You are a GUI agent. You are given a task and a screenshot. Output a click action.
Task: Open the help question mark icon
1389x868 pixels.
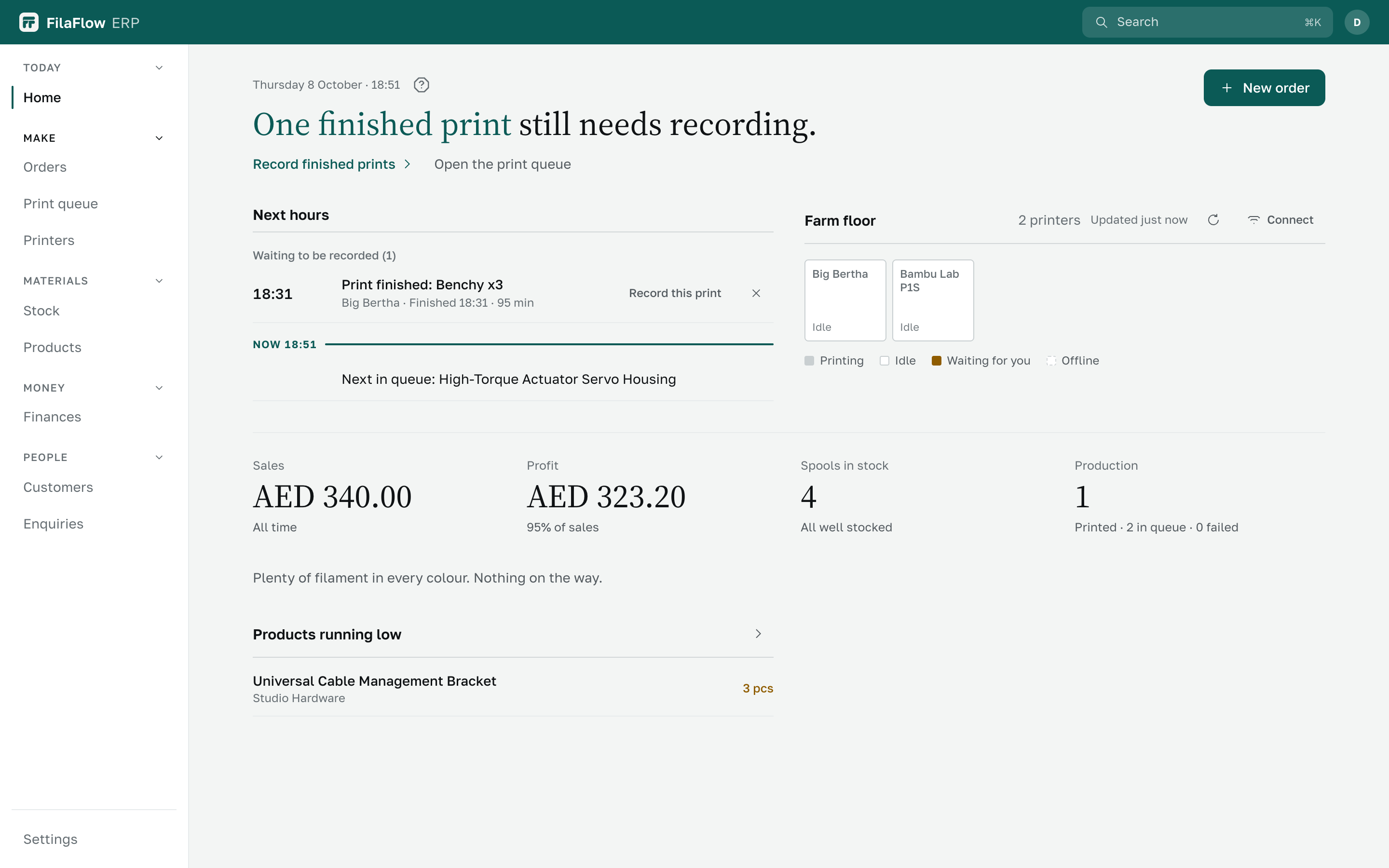coord(422,85)
